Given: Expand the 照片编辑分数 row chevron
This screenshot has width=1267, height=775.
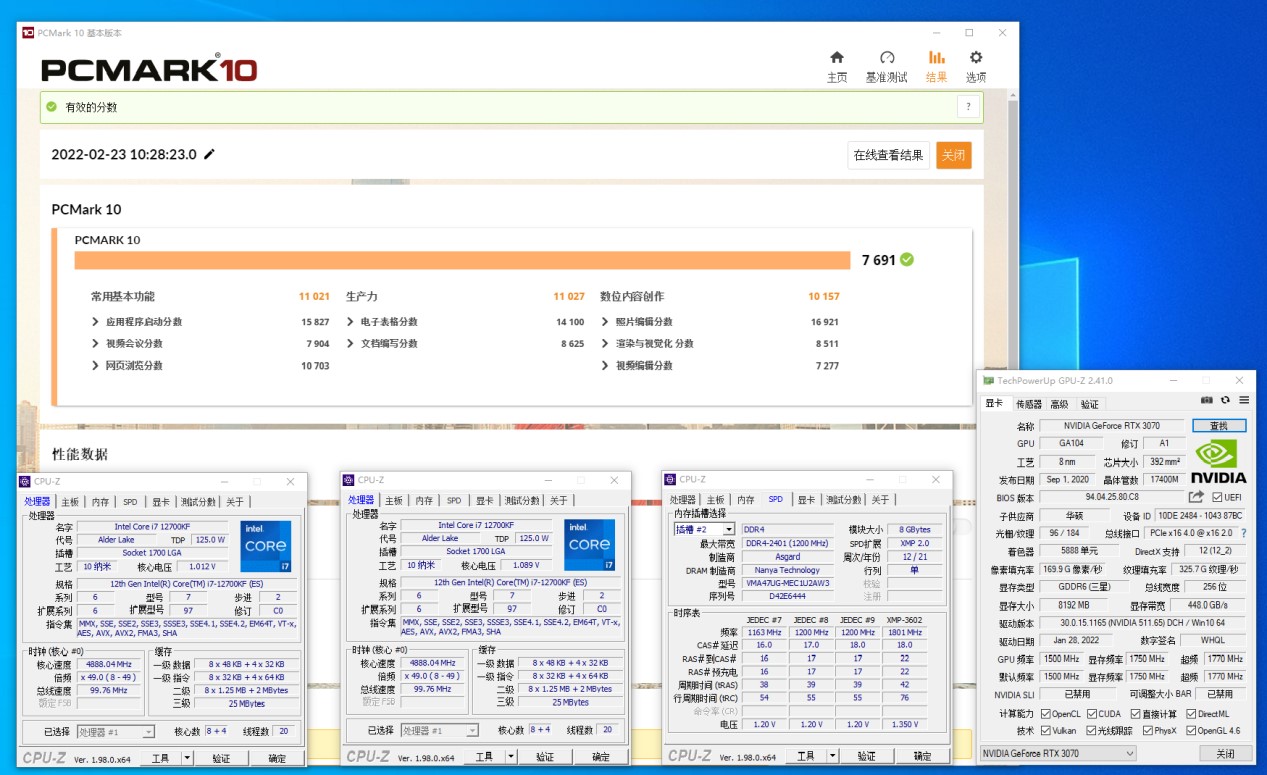Looking at the screenshot, I should pyautogui.click(x=605, y=322).
